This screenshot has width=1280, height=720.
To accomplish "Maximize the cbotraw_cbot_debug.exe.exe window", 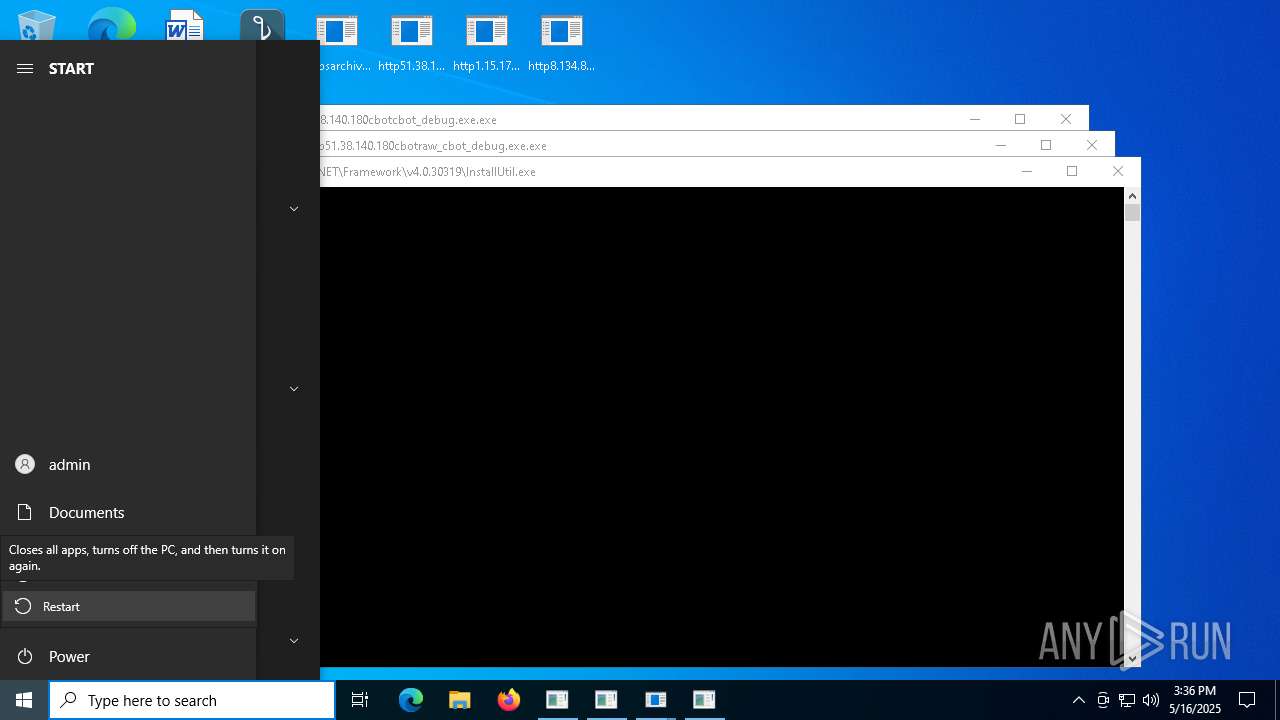I will (x=1046, y=145).
